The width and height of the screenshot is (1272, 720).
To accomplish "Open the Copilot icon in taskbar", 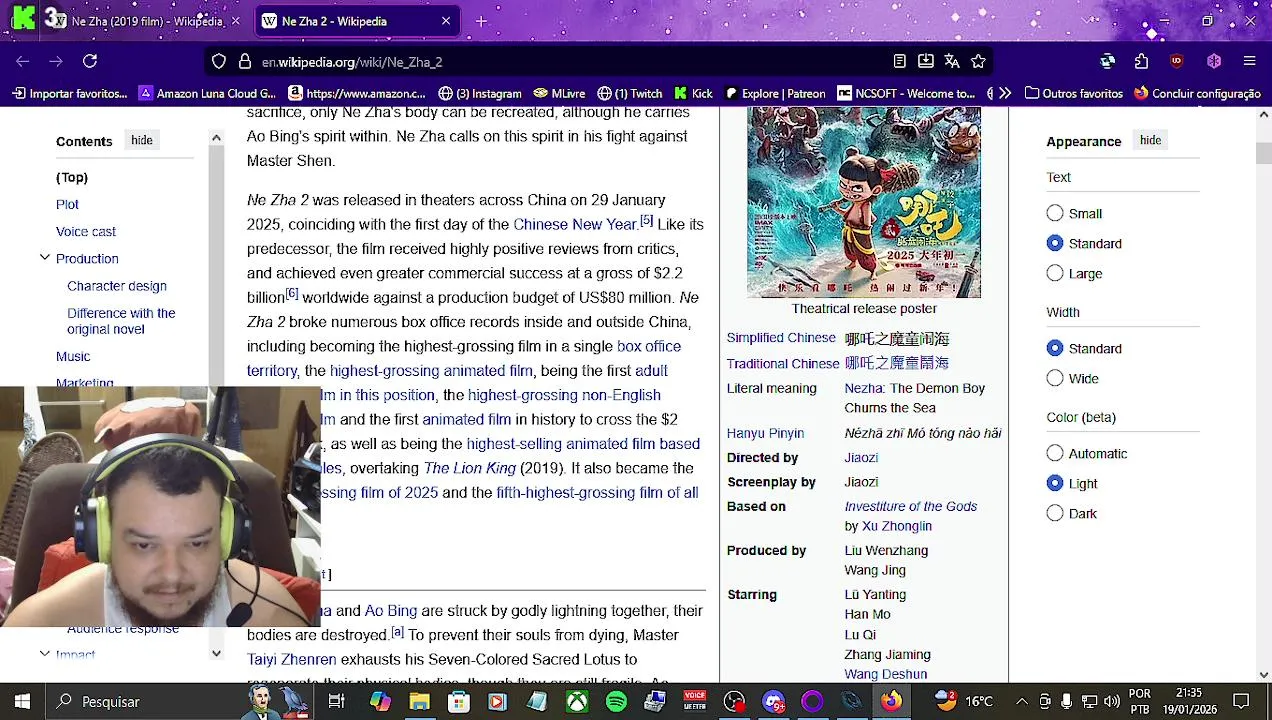I will point(380,701).
